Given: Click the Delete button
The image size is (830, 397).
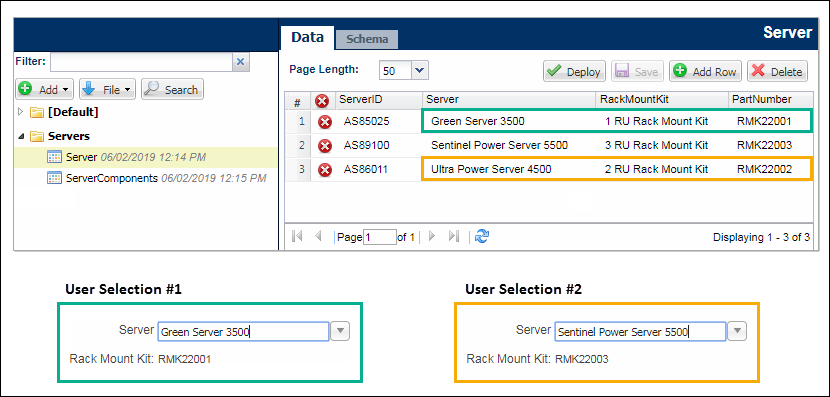Looking at the screenshot, I should 777,71.
